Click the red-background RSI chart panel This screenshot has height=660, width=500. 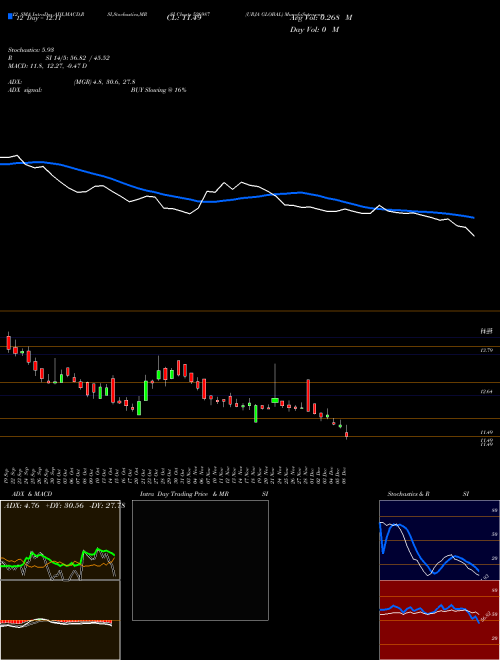tap(439, 620)
